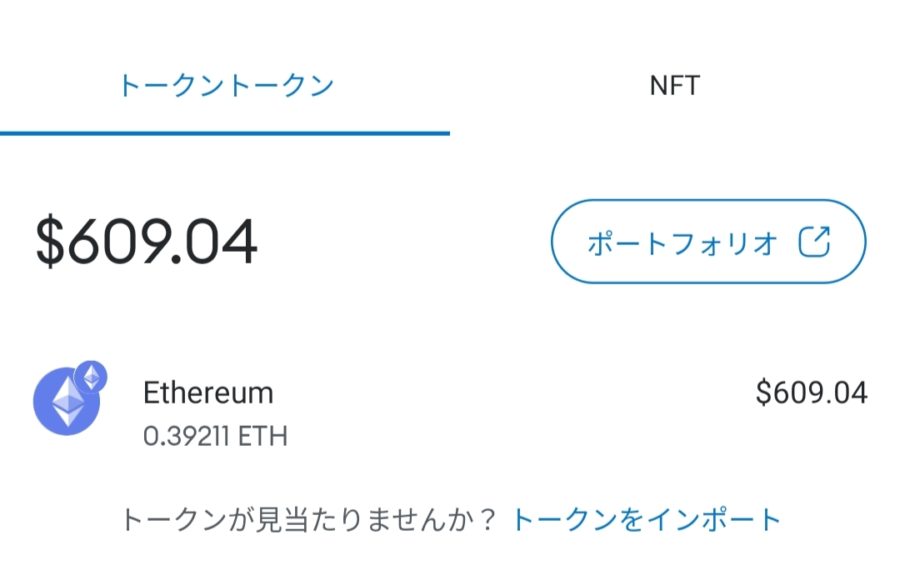Image resolution: width=900 pixels, height=575 pixels.
Task: Click the Ethereum row's $609.04 value
Action: 811,393
